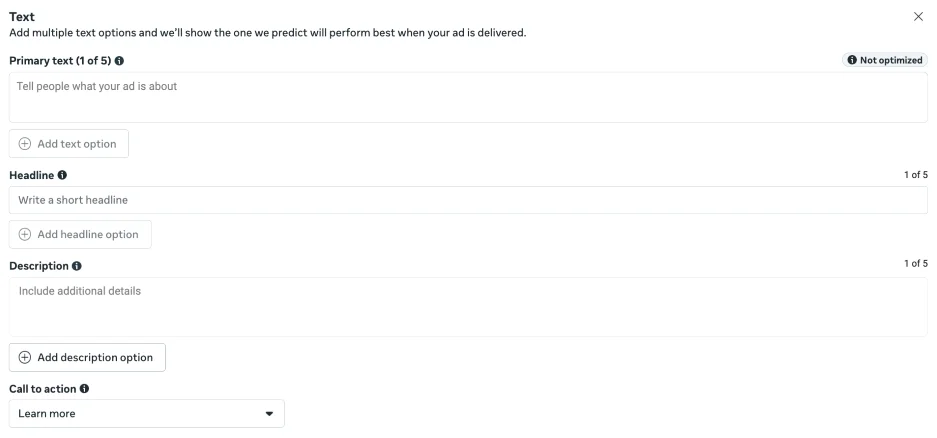The height and width of the screenshot is (438, 937).
Task: Click the plus icon for Add headline option
Action: [25, 235]
